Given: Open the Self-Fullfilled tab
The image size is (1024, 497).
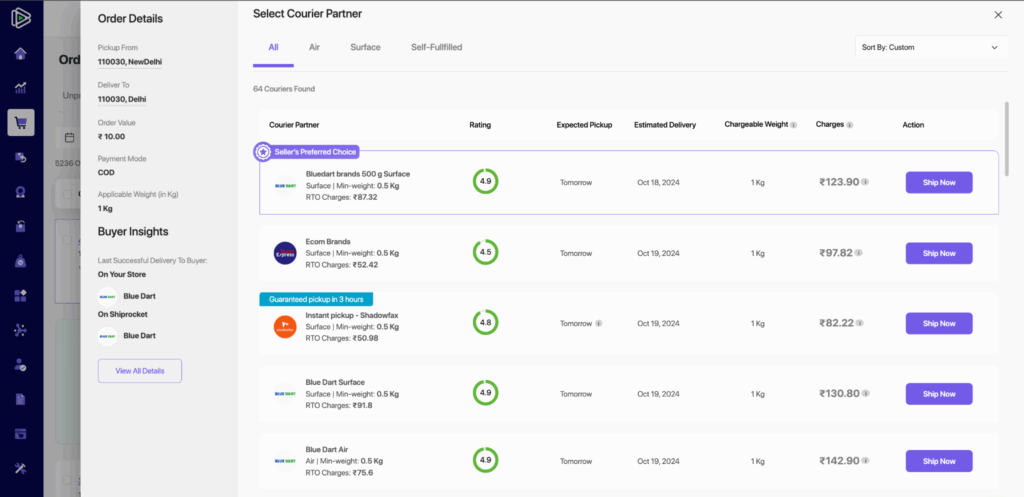Looking at the screenshot, I should (x=436, y=47).
